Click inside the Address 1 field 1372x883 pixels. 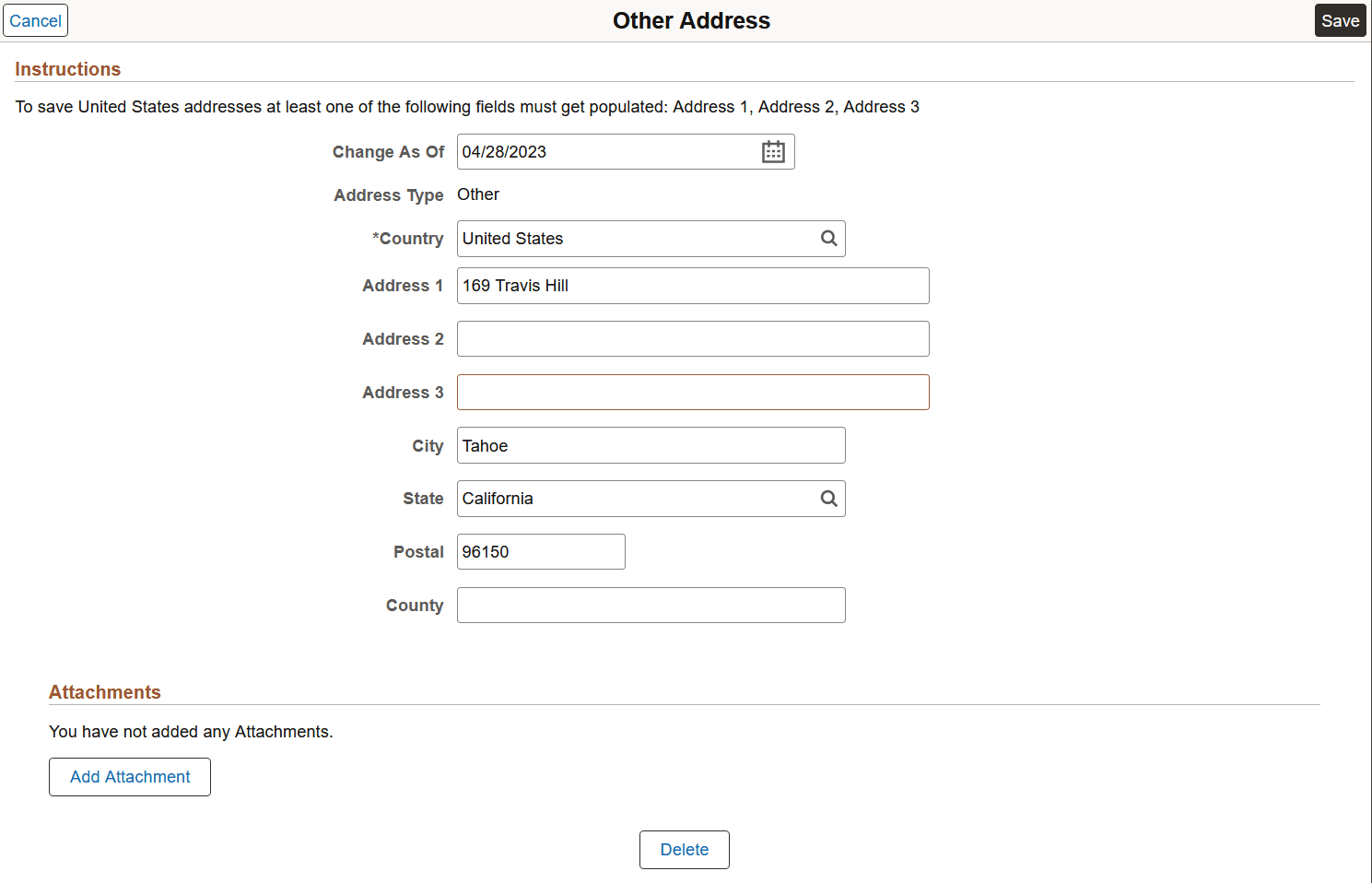tap(691, 286)
